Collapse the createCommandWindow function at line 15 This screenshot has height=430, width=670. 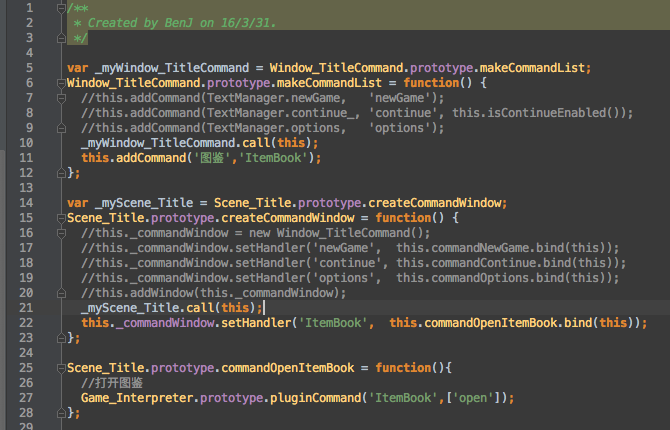(61, 218)
